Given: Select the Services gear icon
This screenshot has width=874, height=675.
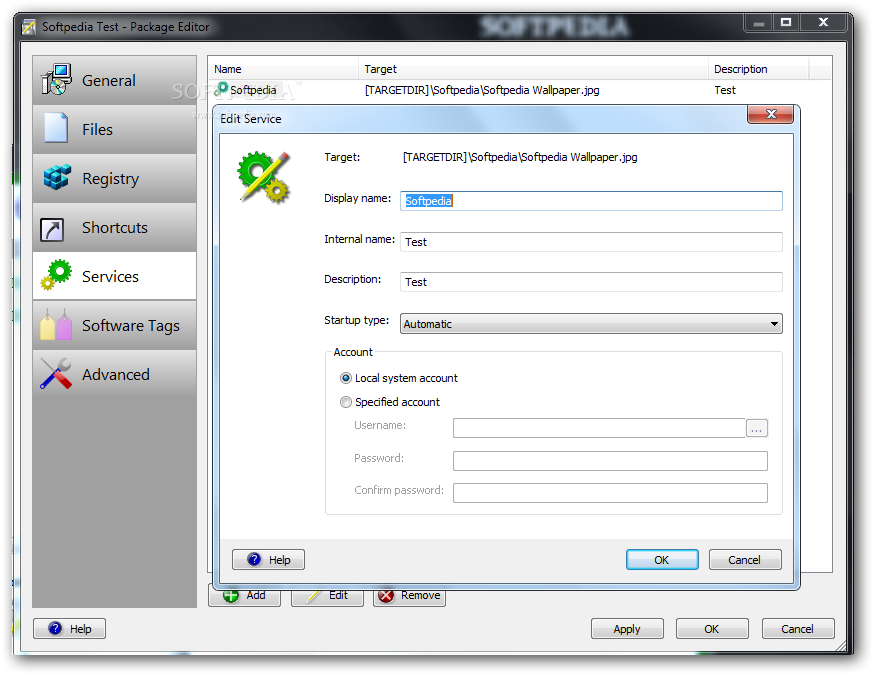Looking at the screenshot, I should click(56, 275).
